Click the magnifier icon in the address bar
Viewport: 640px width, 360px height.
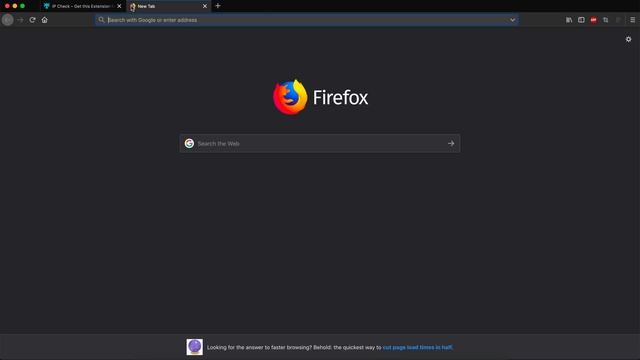point(101,20)
